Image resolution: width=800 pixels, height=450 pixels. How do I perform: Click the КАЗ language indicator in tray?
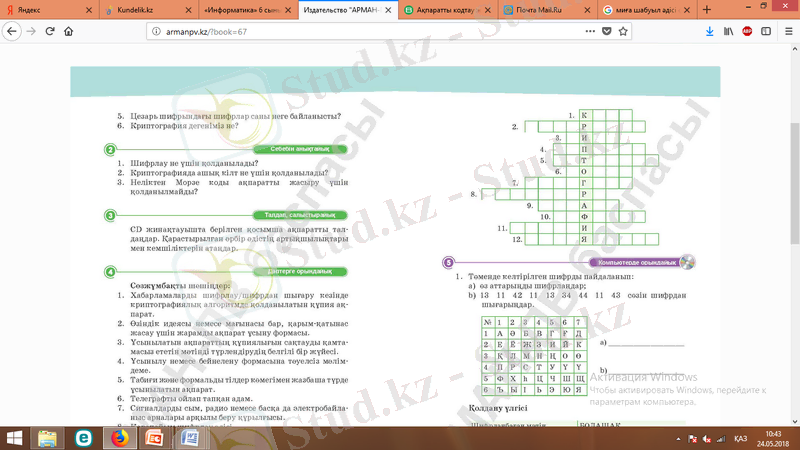tap(741, 438)
